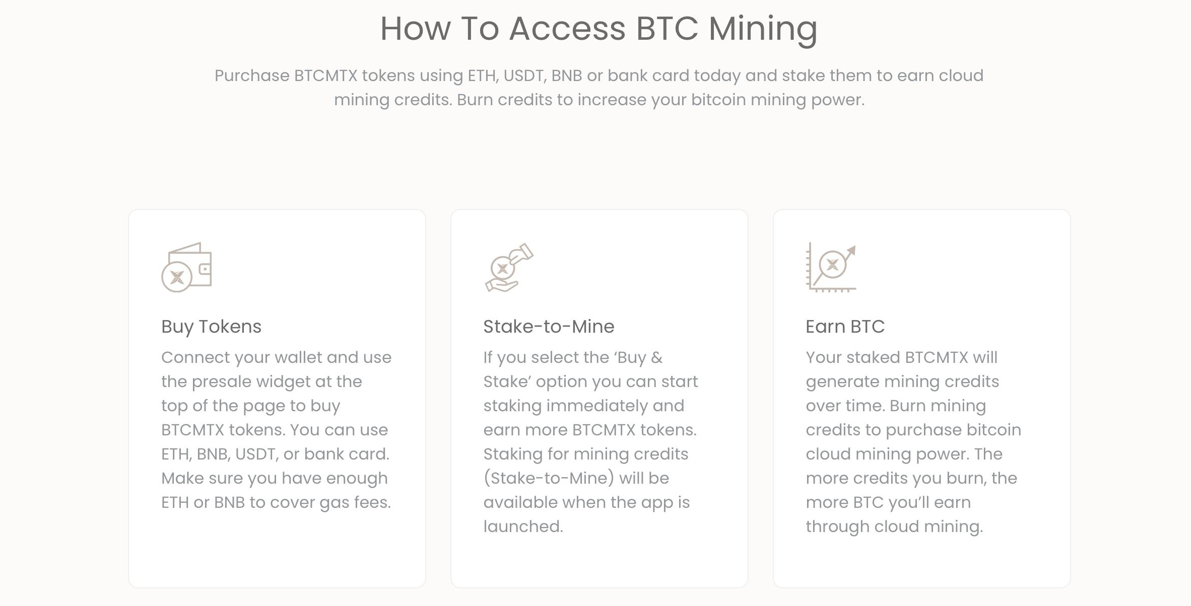Select the Earn BTC card title
1191x606 pixels.
pos(844,326)
